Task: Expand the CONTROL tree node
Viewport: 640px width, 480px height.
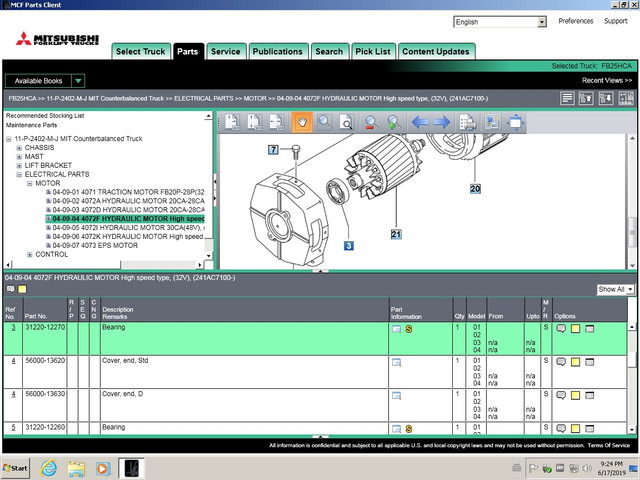Action: point(29,255)
